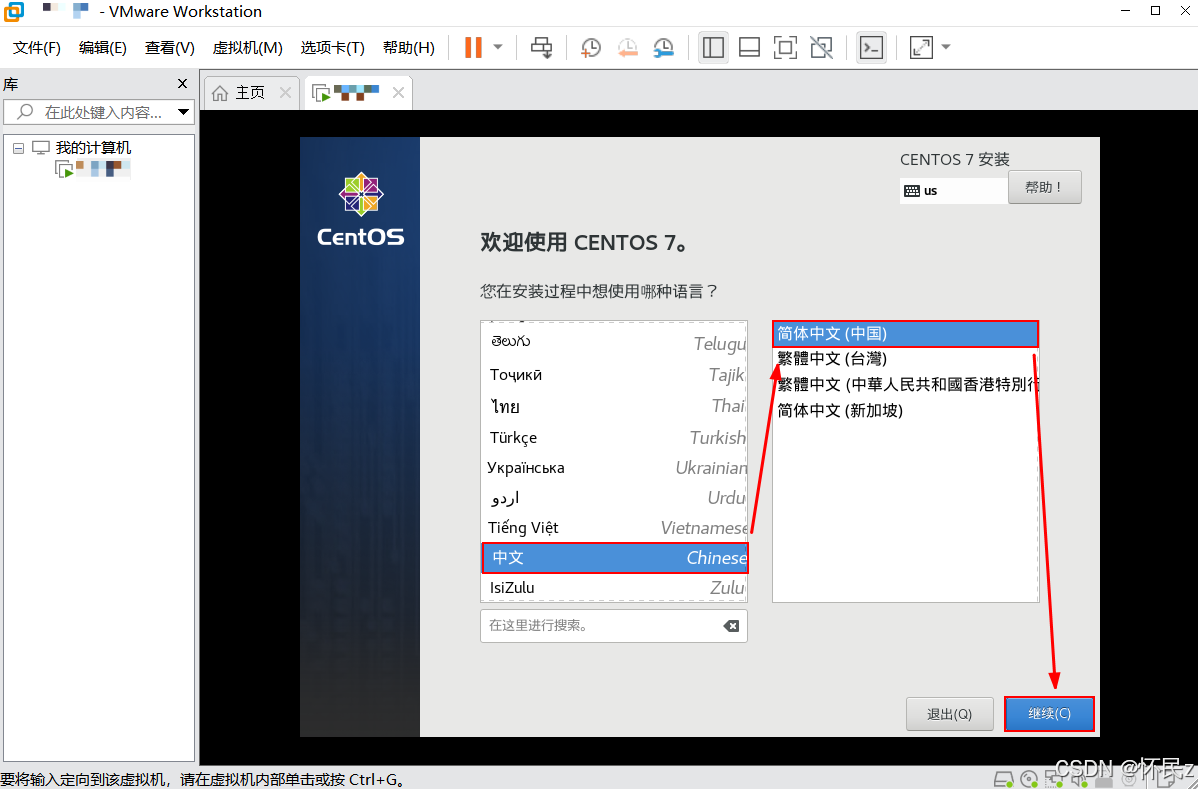Select Точикй Tajik language
Viewport: 1198px width, 789px height.
click(x=614, y=374)
